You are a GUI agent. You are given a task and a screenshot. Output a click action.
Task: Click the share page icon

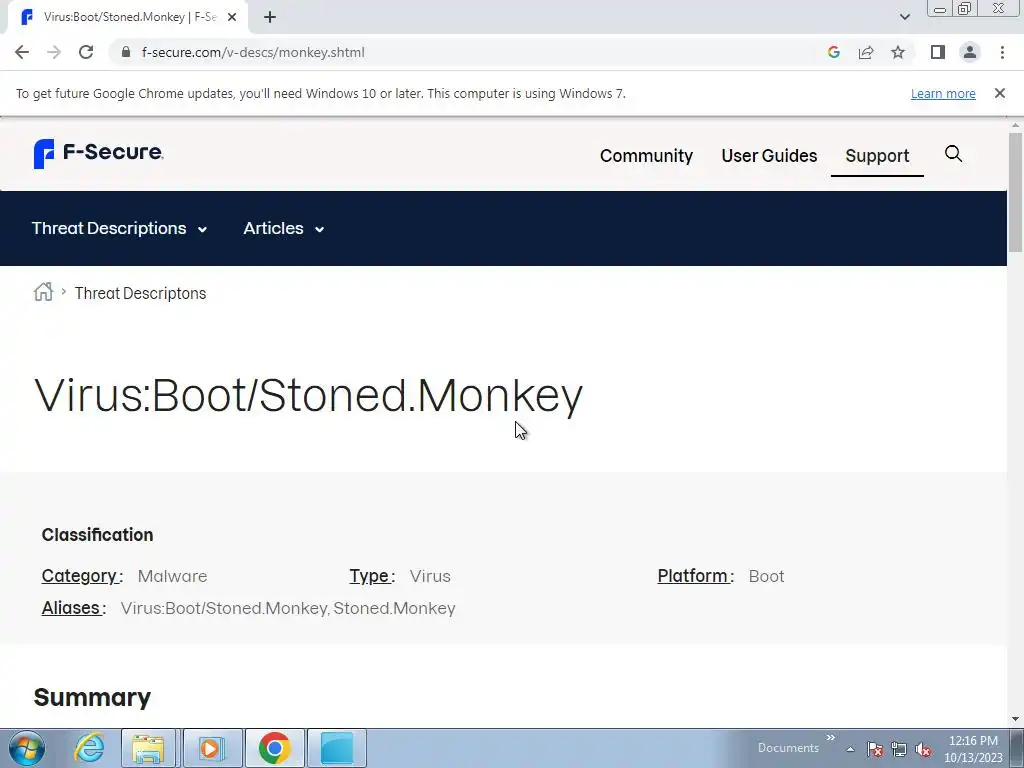(866, 52)
